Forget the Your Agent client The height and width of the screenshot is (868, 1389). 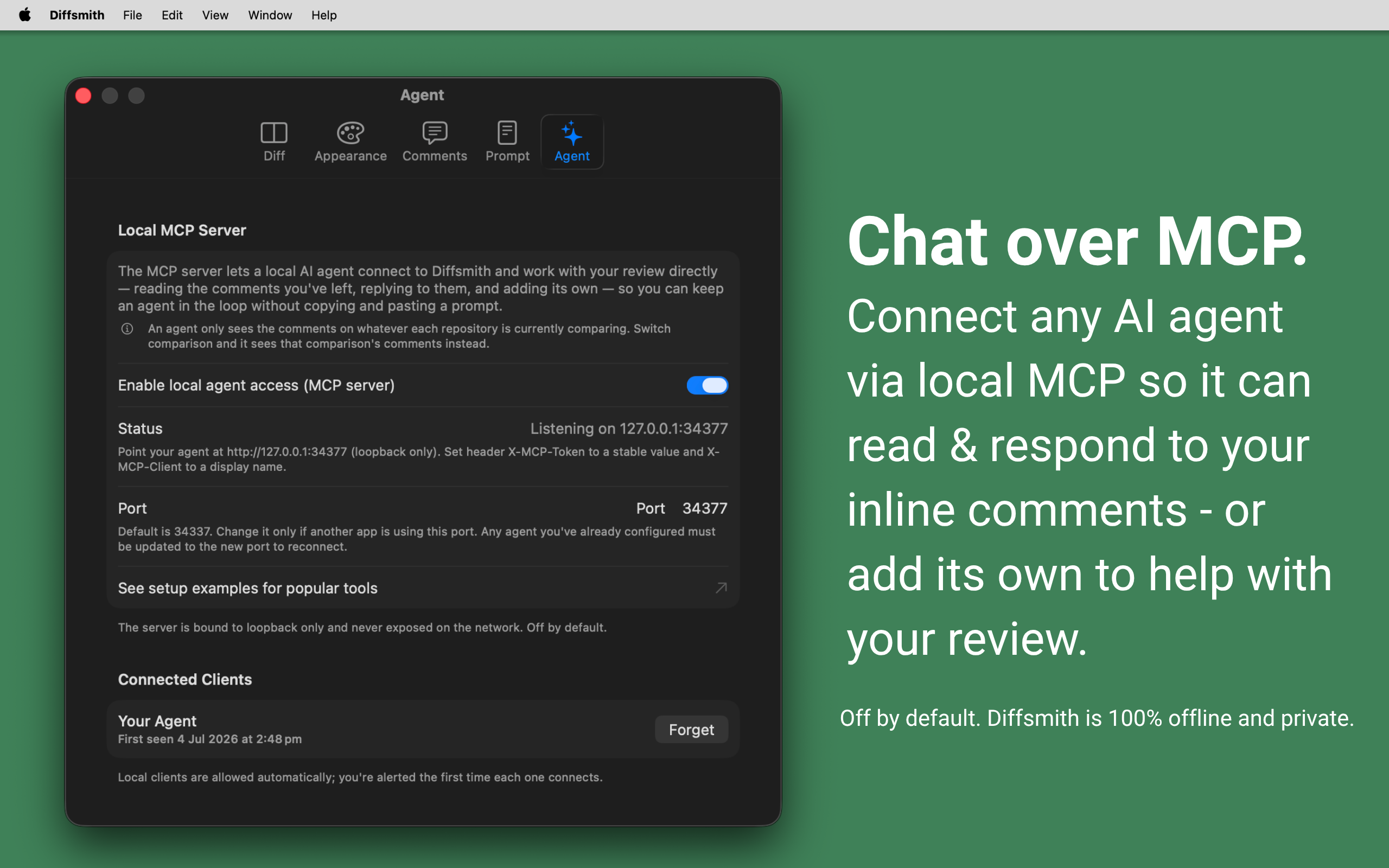pos(691,729)
